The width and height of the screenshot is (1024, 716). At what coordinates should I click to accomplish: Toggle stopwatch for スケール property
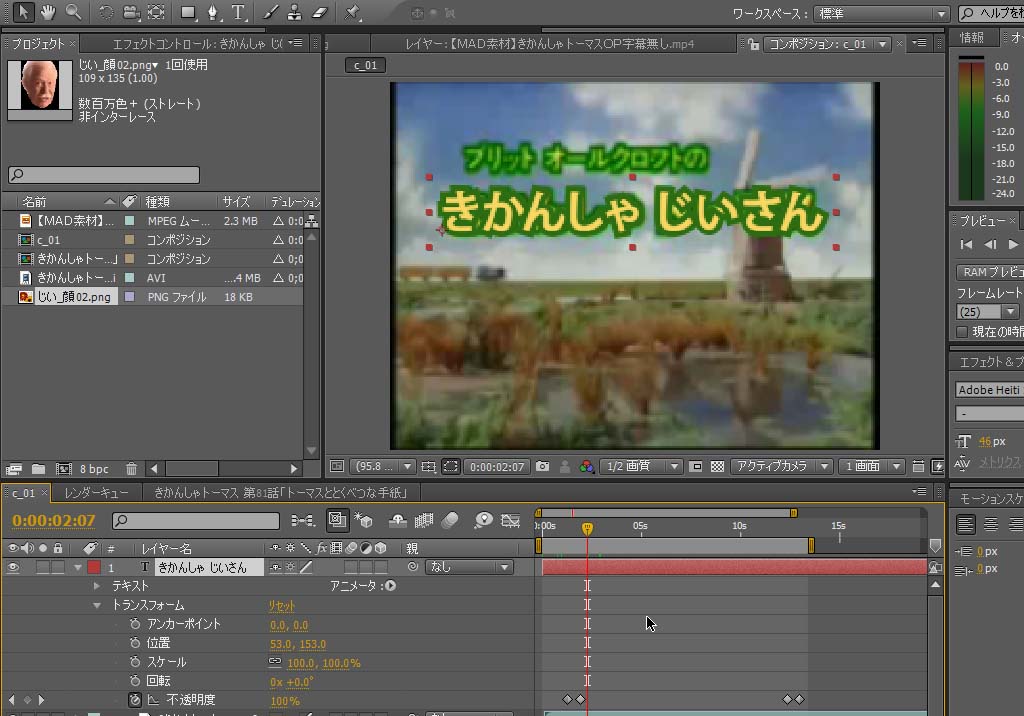click(135, 662)
